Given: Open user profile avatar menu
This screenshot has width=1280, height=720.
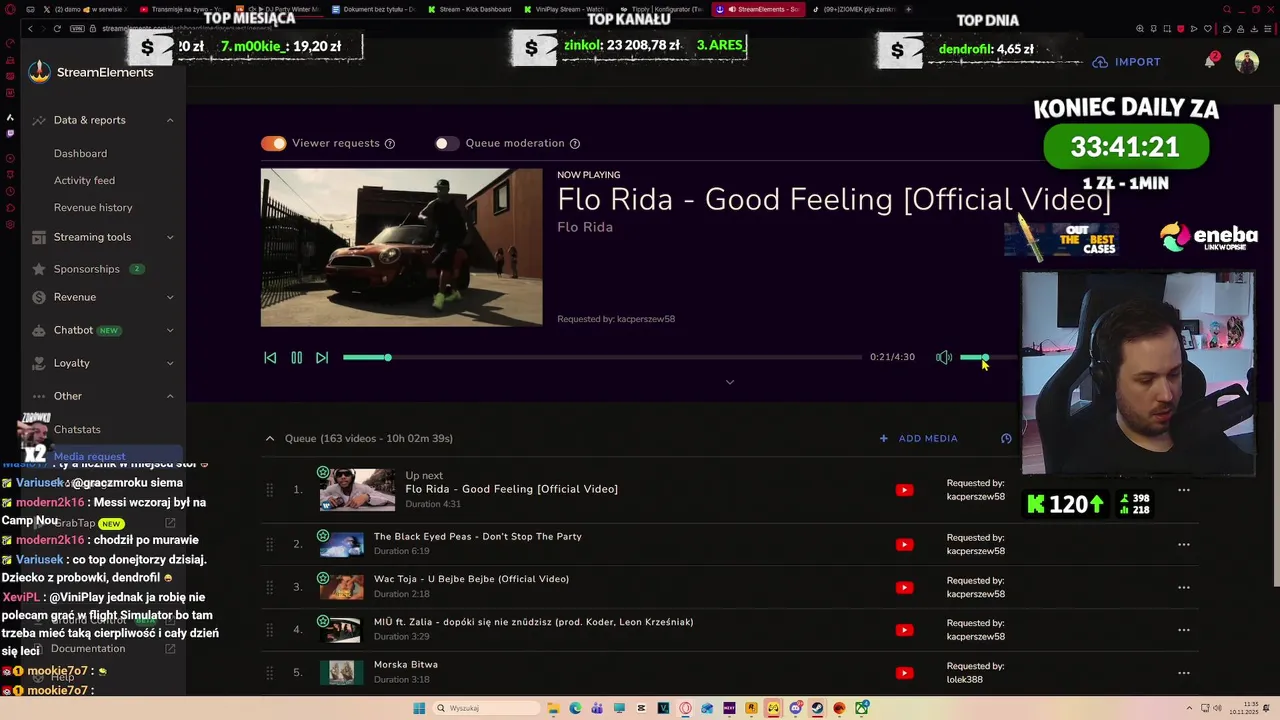Looking at the screenshot, I should 1247,62.
